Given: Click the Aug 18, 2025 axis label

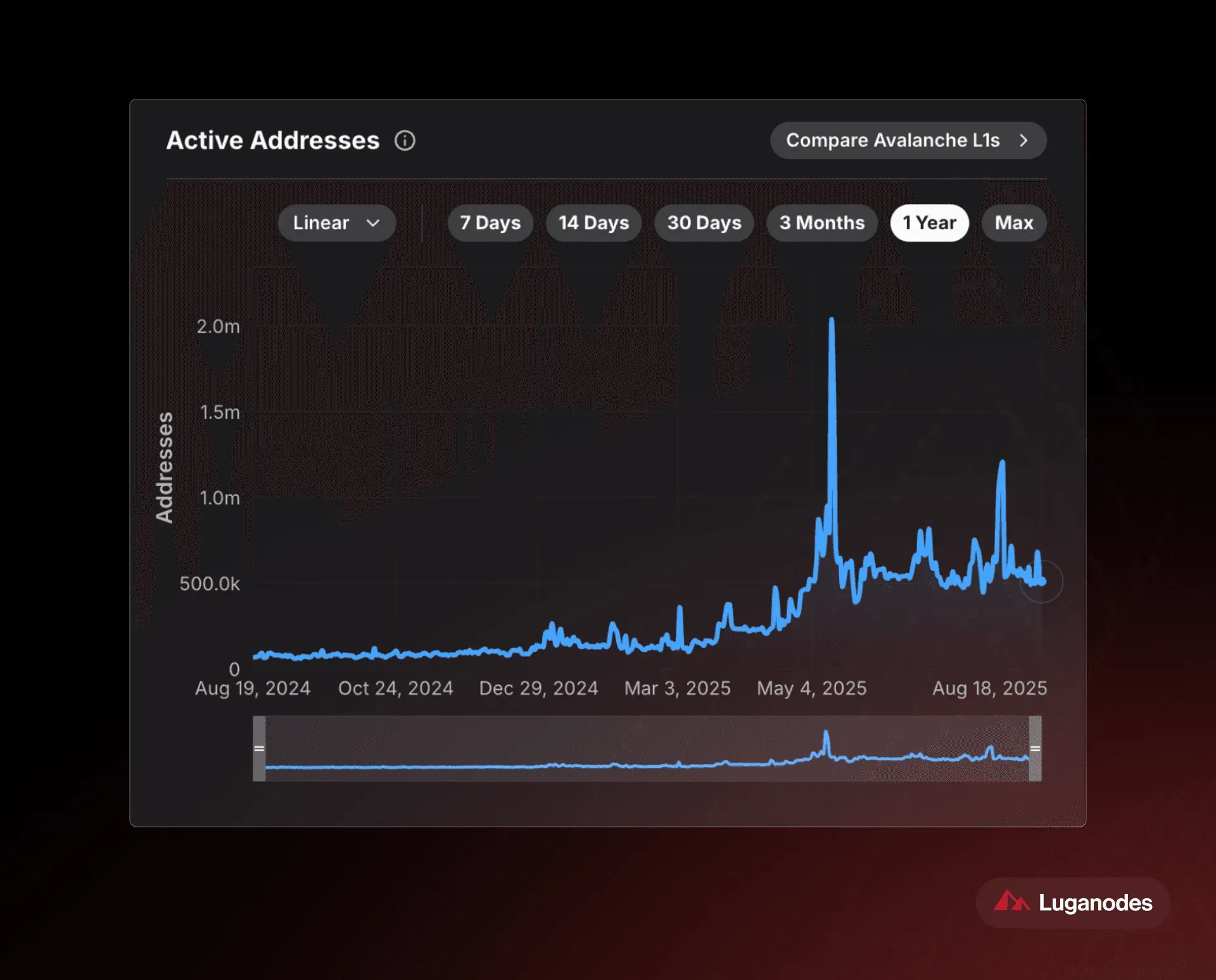Looking at the screenshot, I should (x=989, y=688).
